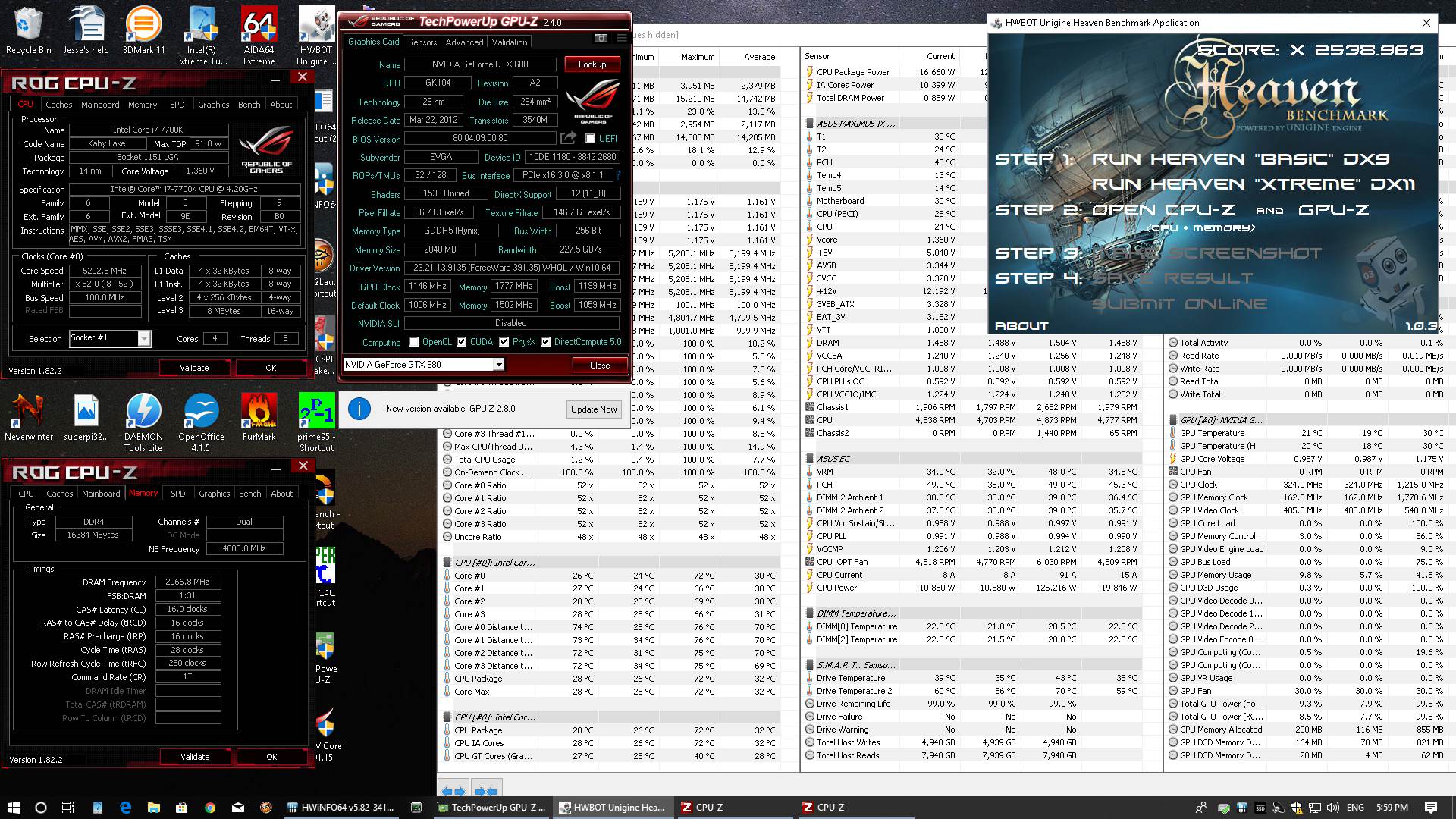Viewport: 1456px width, 819px height.
Task: Click the volume speaker tray icon
Action: tap(1333, 808)
